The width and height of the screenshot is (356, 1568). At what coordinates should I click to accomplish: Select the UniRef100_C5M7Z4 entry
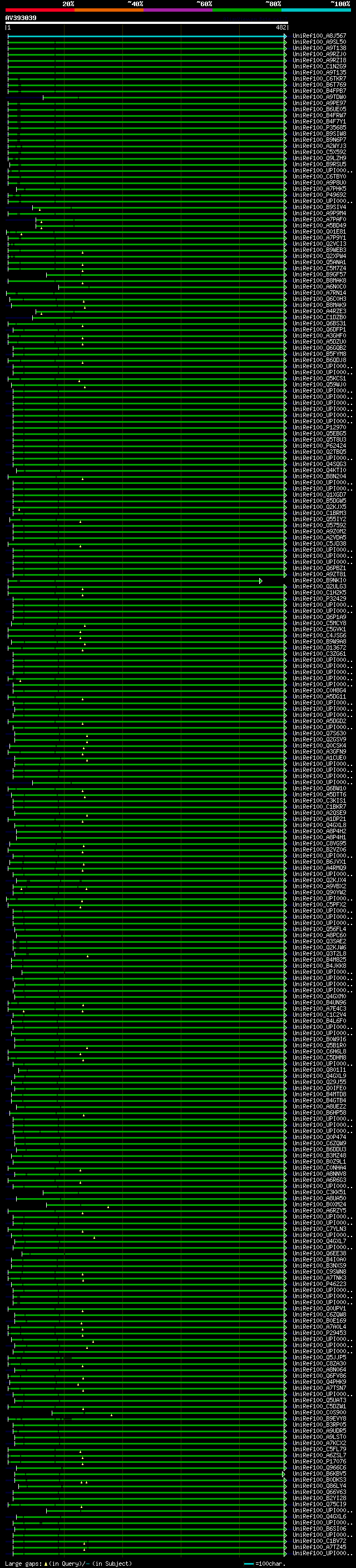[x=319, y=268]
